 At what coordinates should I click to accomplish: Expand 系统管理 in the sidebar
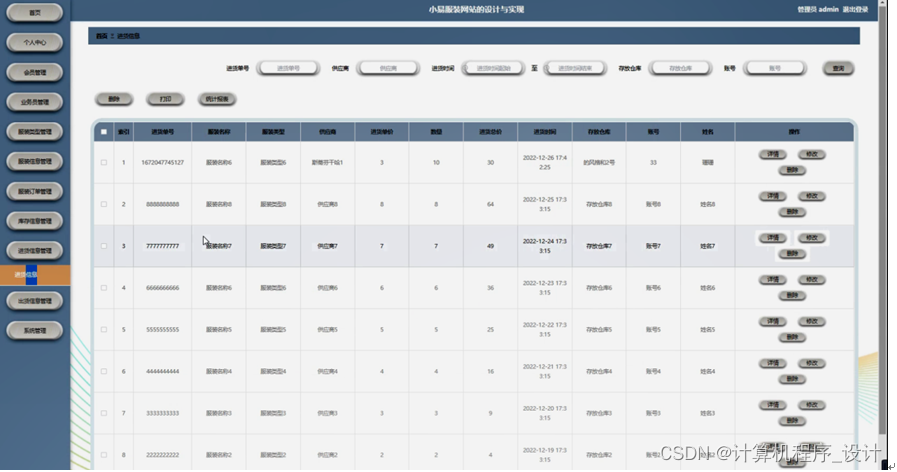click(x=35, y=331)
